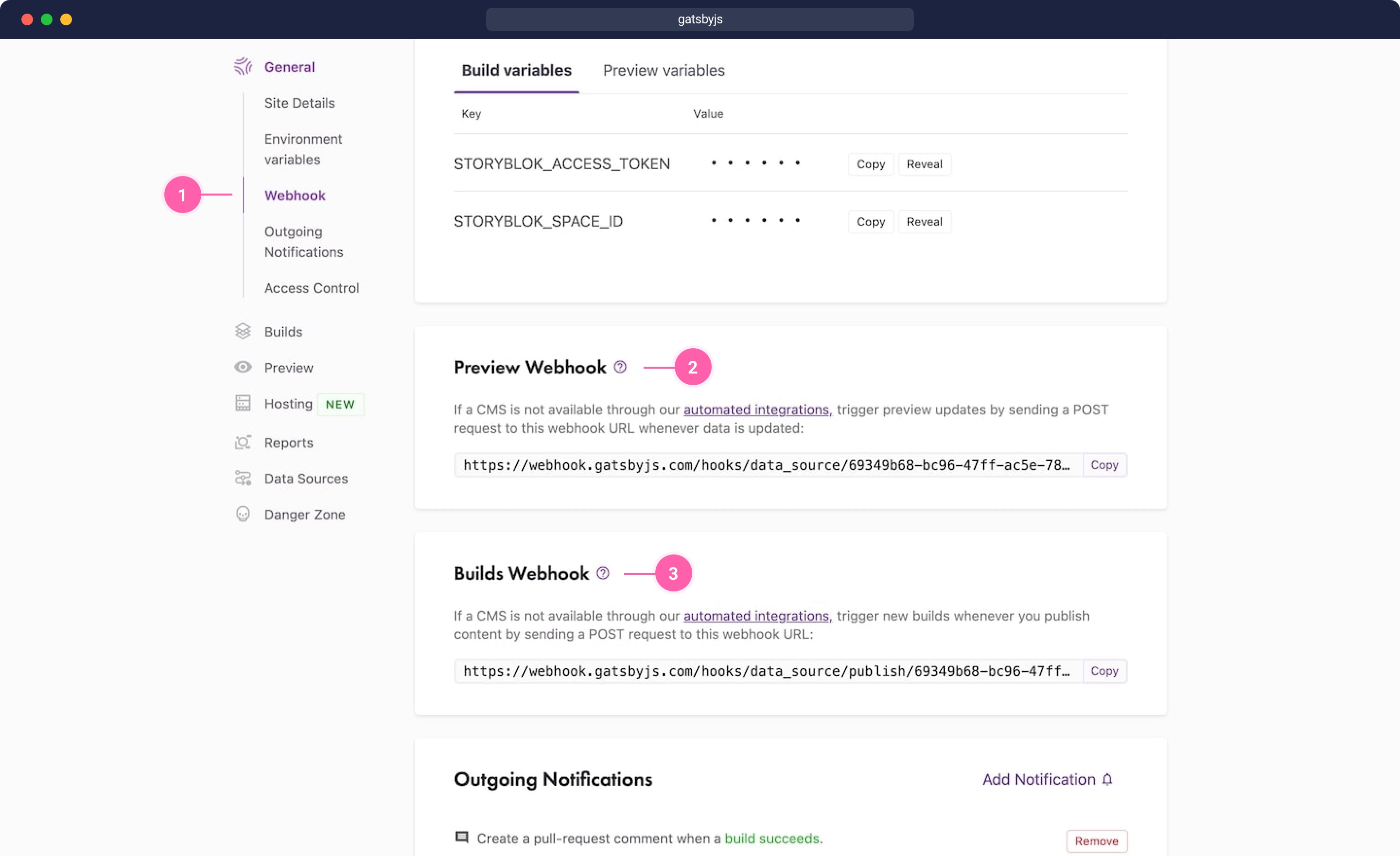Click the Key column header
Viewport: 1400px width, 856px height.
click(x=471, y=114)
